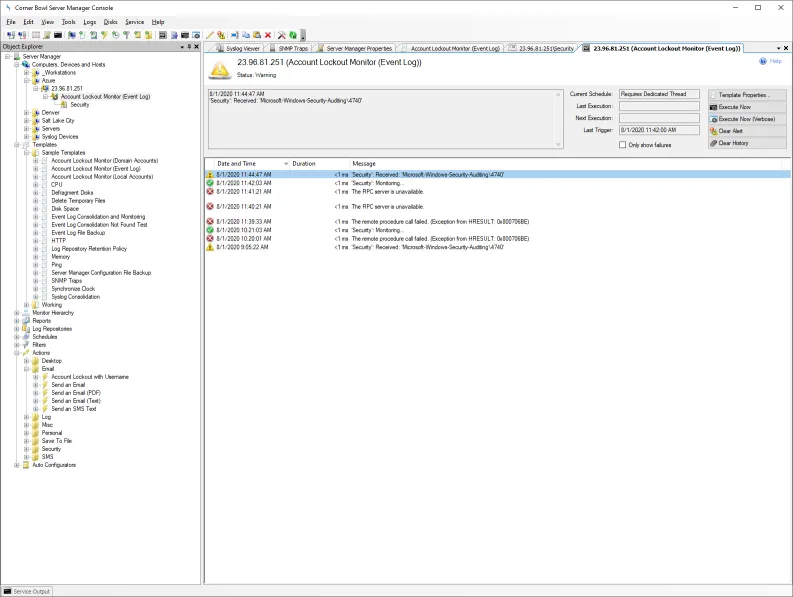
Task: Select the CPU template
Action: coord(57,185)
